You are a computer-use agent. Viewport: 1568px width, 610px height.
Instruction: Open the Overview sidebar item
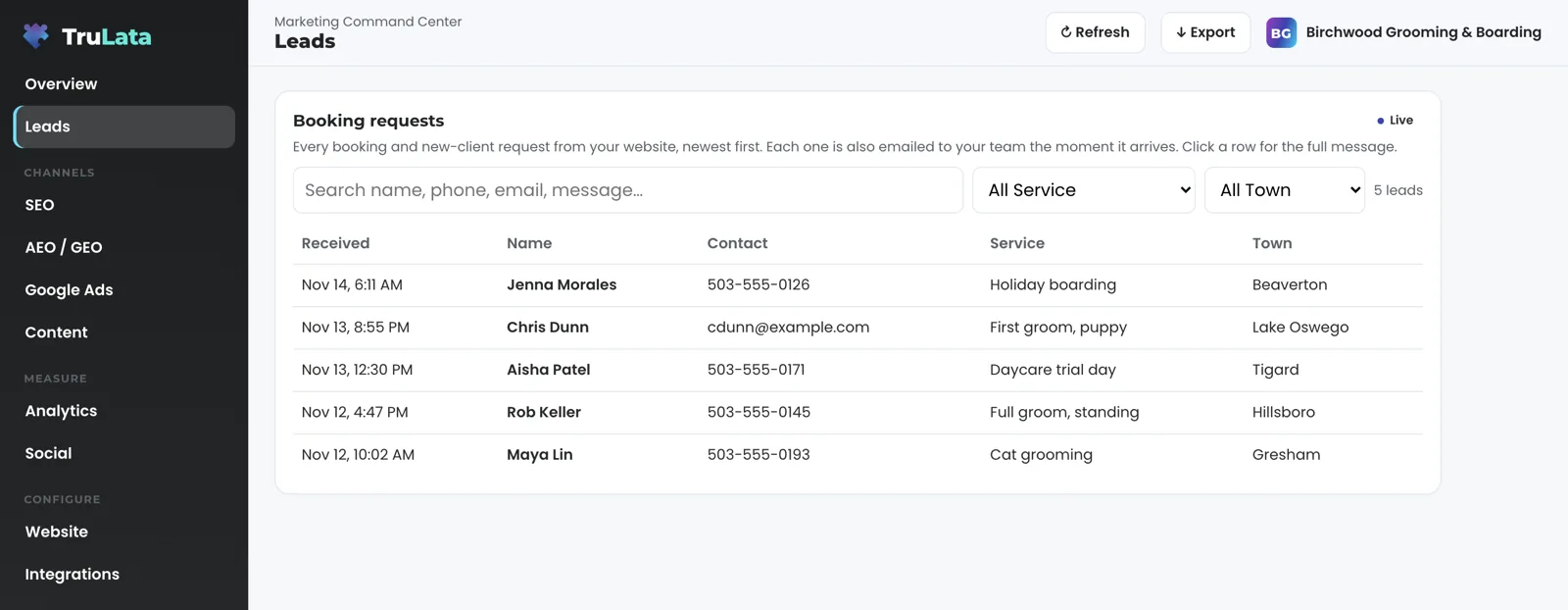[x=123, y=84]
